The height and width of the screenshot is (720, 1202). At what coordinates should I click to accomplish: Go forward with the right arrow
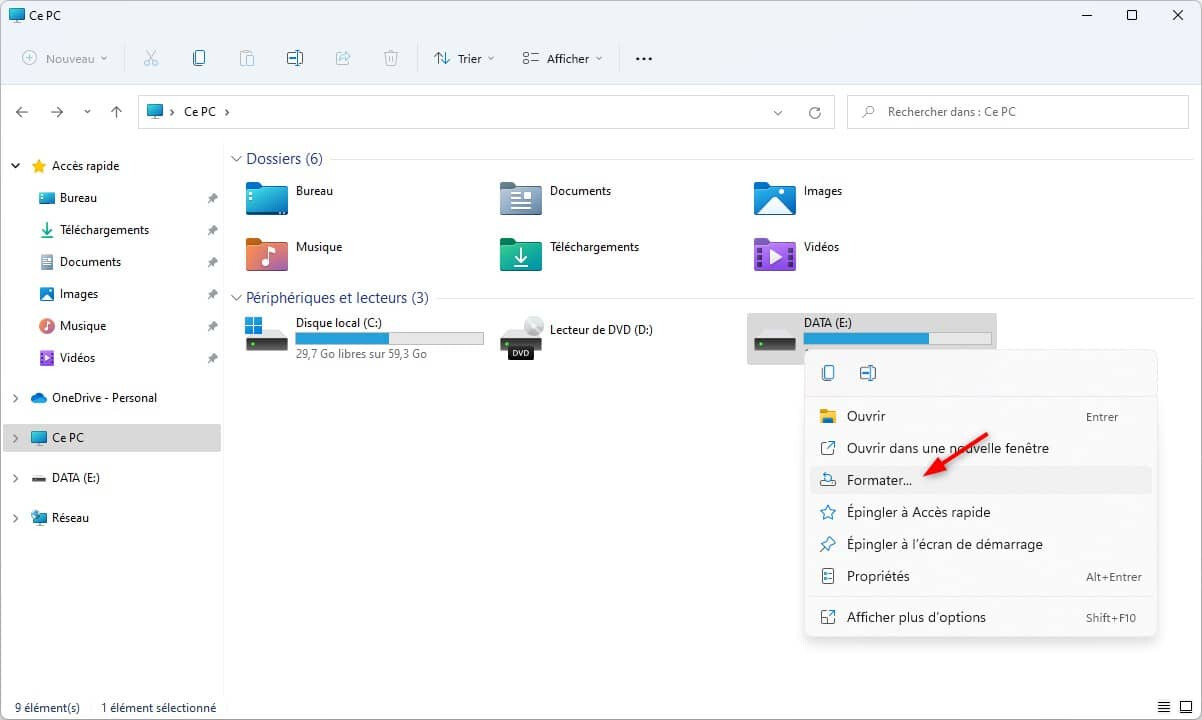[x=57, y=112]
